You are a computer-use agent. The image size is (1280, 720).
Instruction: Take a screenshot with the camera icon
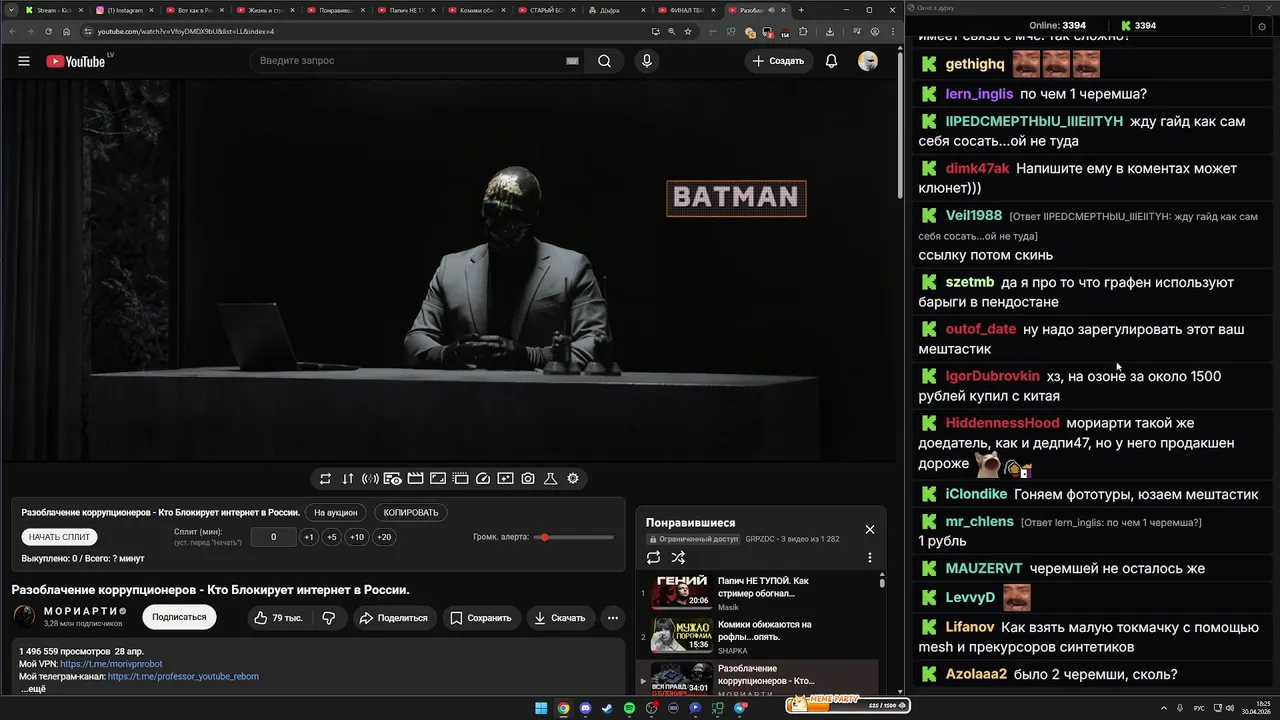tap(528, 479)
